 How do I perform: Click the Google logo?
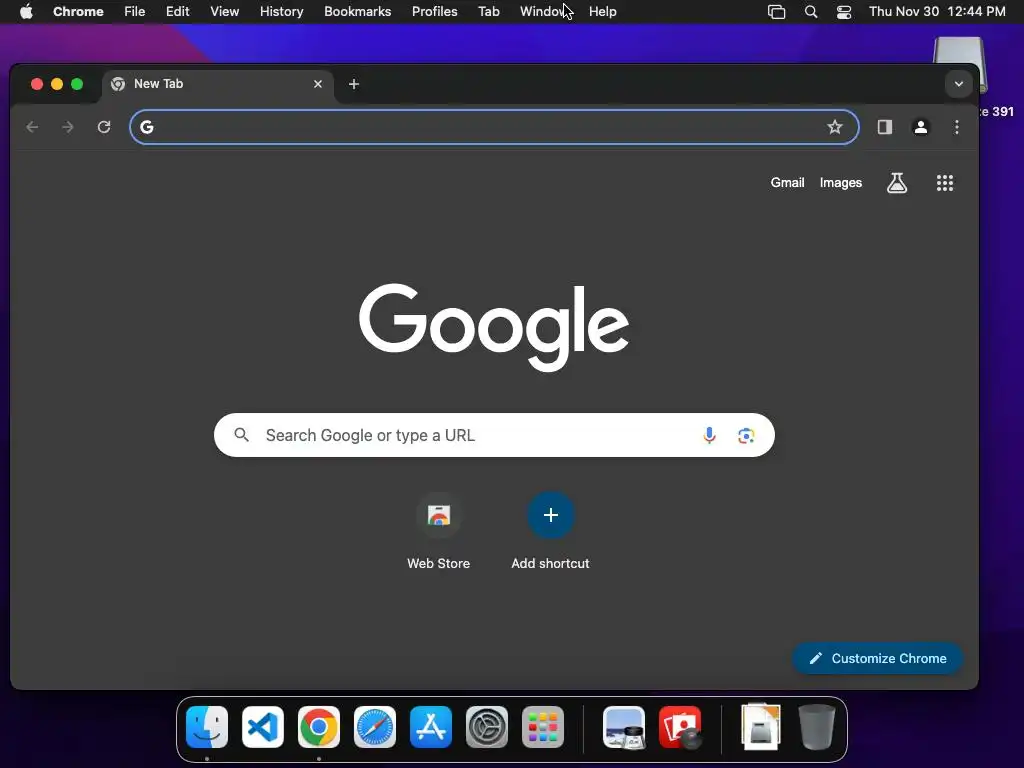click(494, 327)
